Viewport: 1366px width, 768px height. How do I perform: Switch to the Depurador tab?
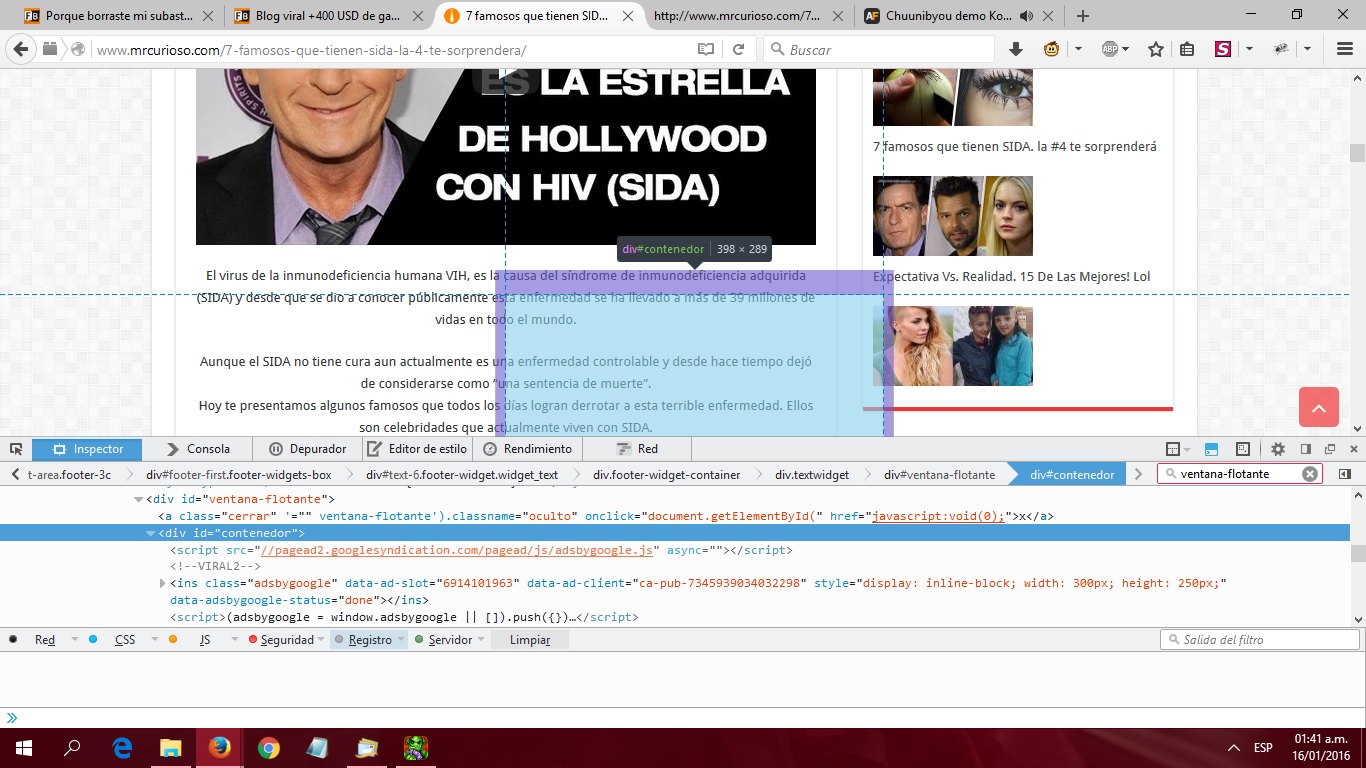(307, 449)
